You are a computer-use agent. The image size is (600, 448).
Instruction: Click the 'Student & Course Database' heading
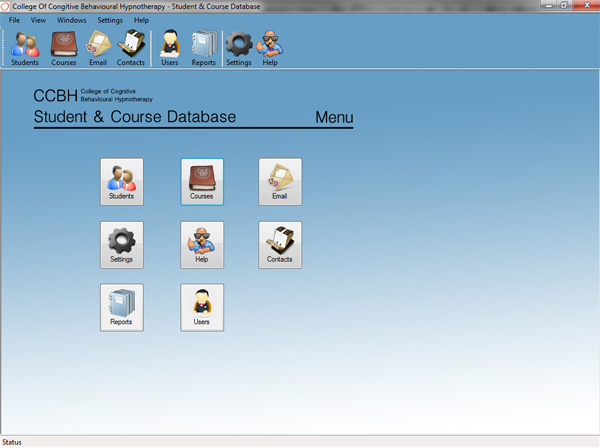pyautogui.click(x=135, y=117)
